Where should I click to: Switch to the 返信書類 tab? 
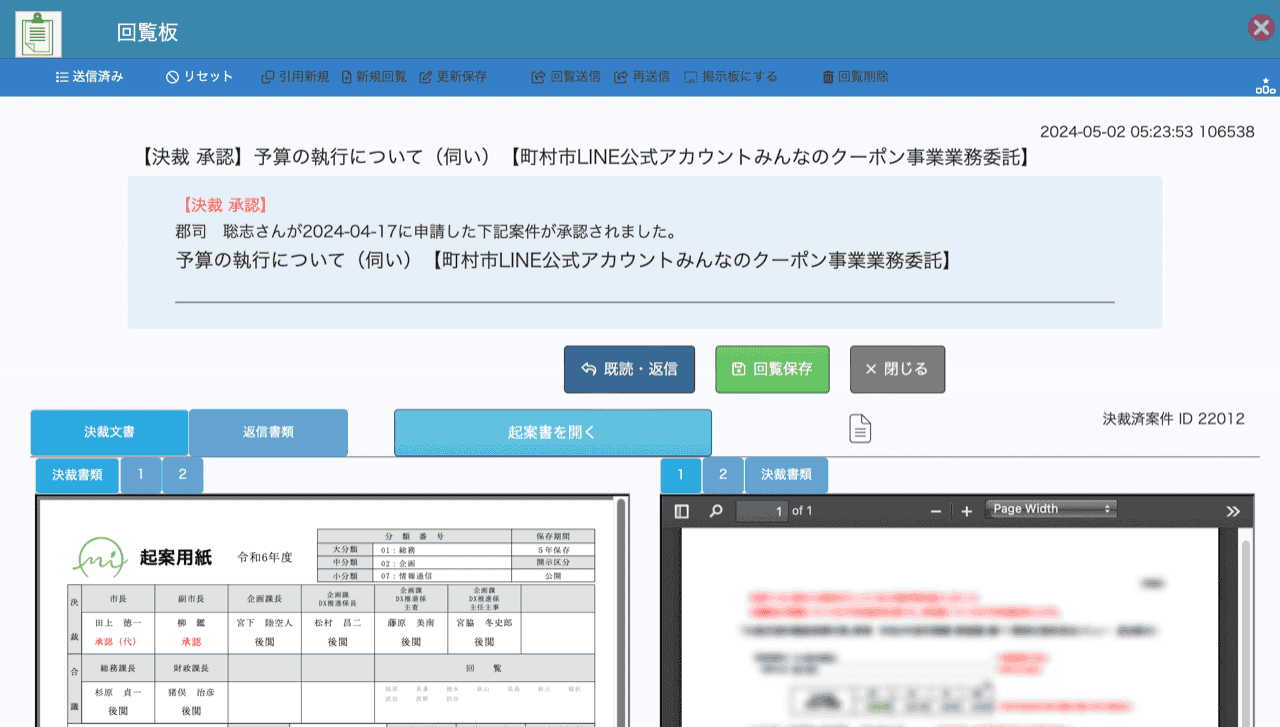point(268,432)
